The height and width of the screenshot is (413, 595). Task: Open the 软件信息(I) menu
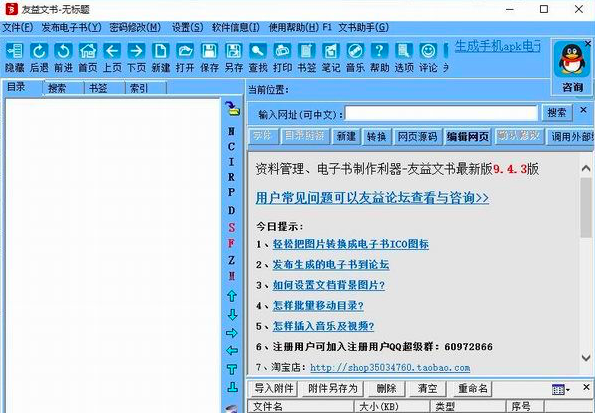(236, 27)
